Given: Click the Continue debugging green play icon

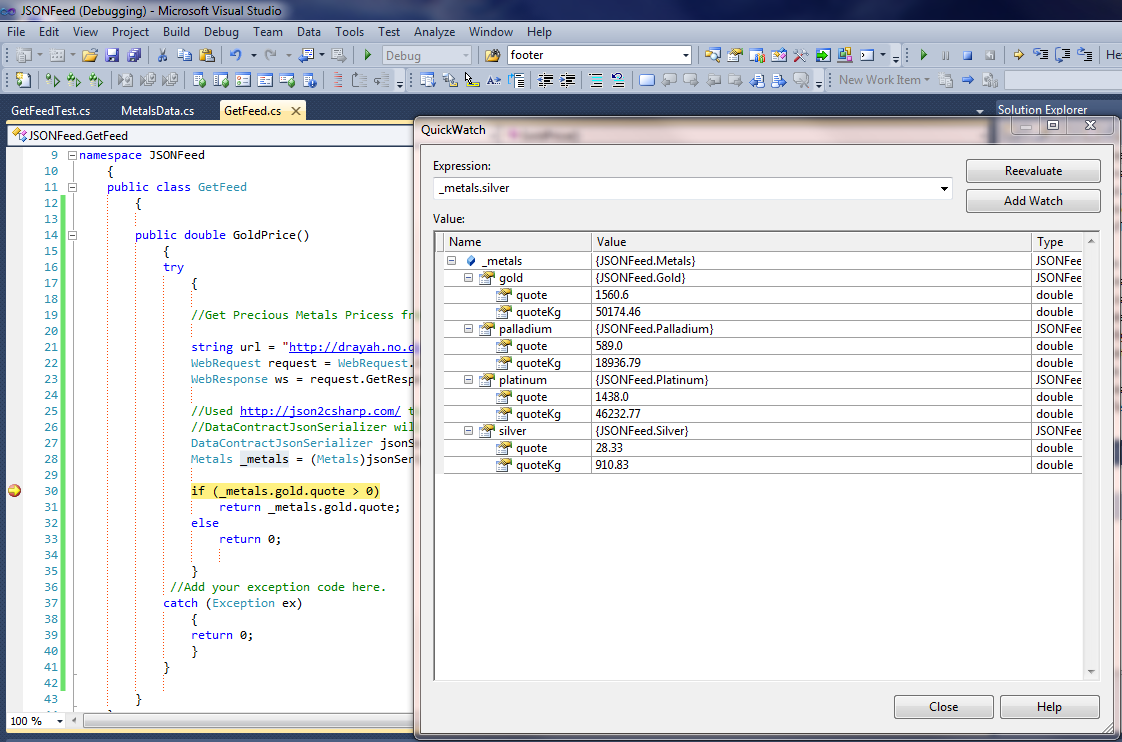Looking at the screenshot, I should (924, 55).
